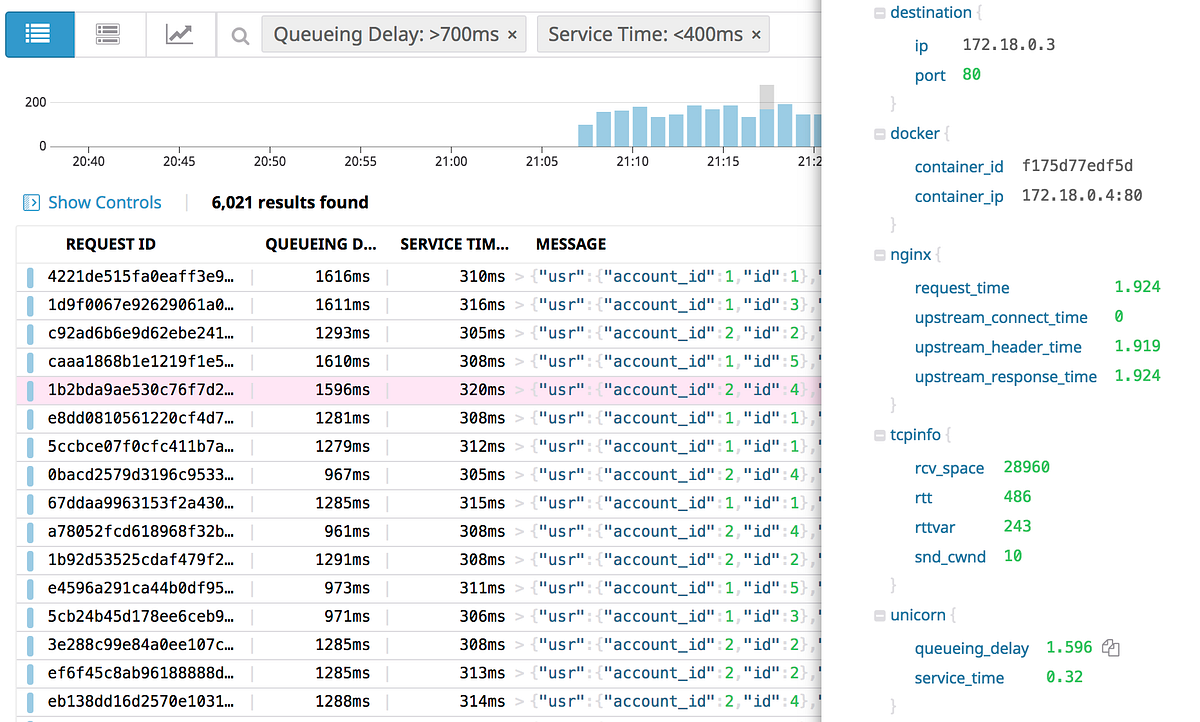Remove the Queueing Delay filter chip
Screen dimensions: 1200x722
511,33
